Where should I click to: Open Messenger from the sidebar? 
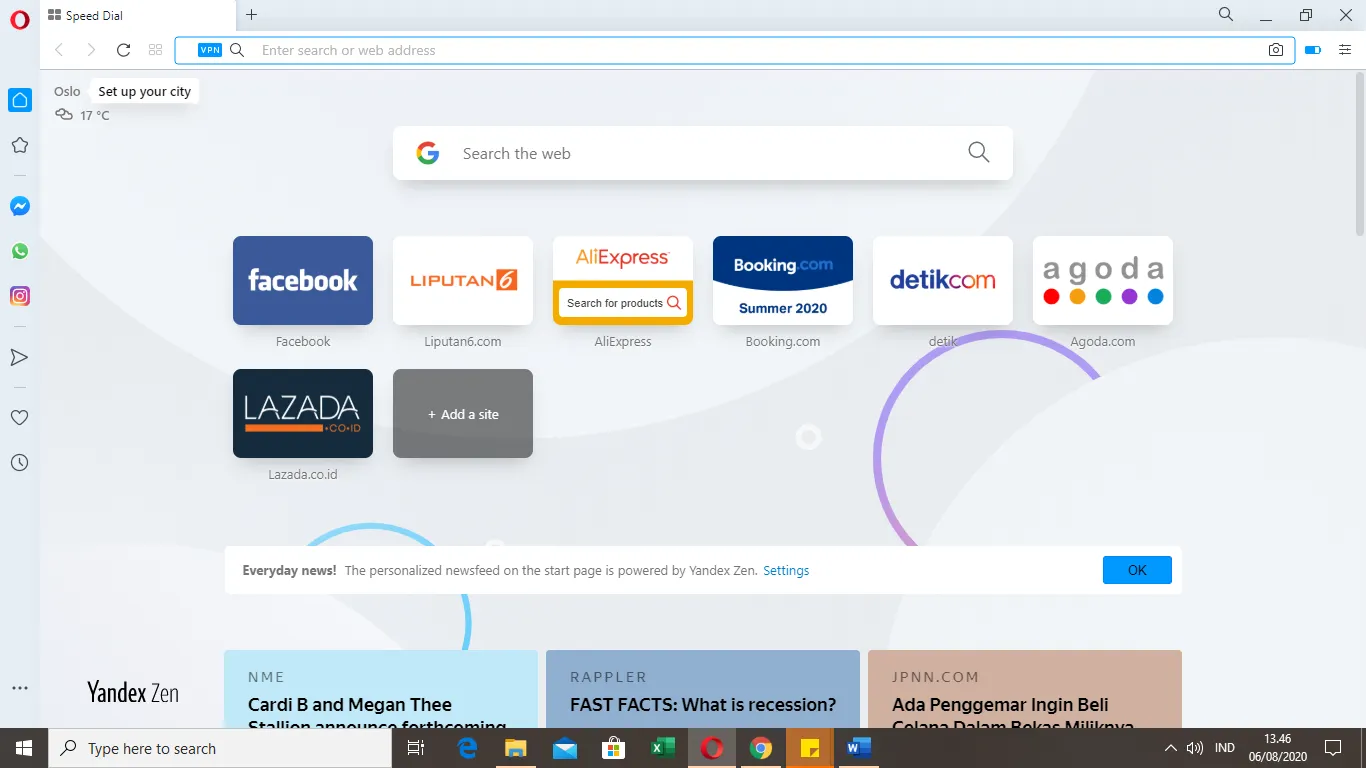20,206
